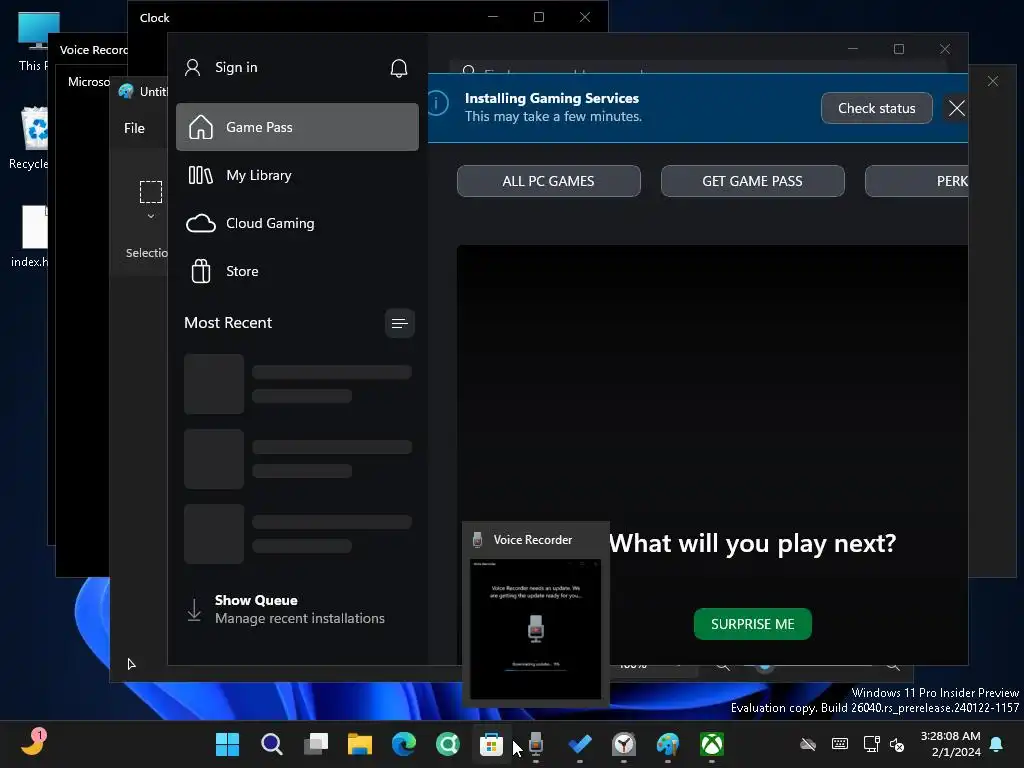Image resolution: width=1024 pixels, height=768 pixels.
Task: Select the This PC desktop icon
Action: (x=33, y=40)
